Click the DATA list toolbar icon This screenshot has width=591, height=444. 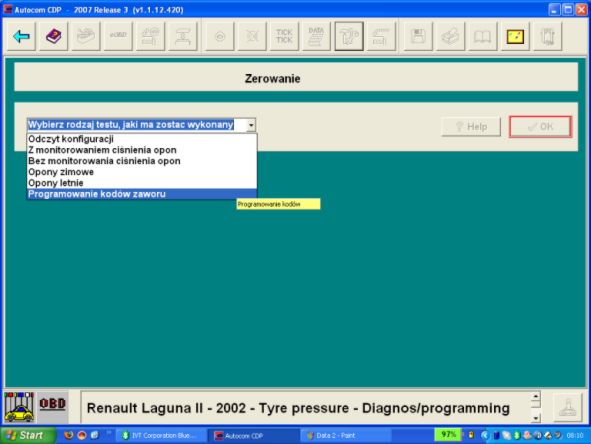pos(316,37)
